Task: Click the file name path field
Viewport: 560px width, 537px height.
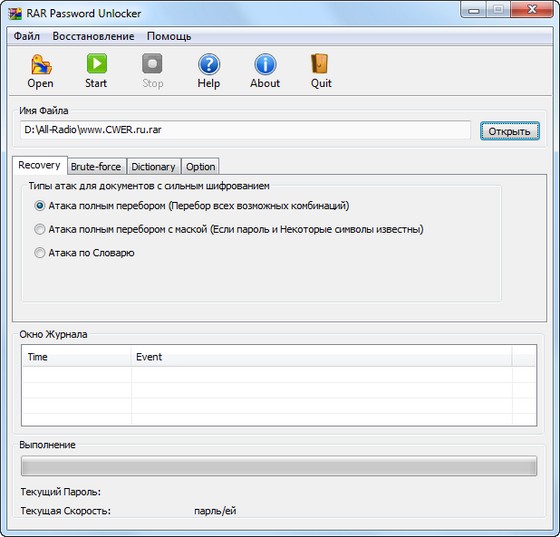Action: pyautogui.click(x=245, y=130)
